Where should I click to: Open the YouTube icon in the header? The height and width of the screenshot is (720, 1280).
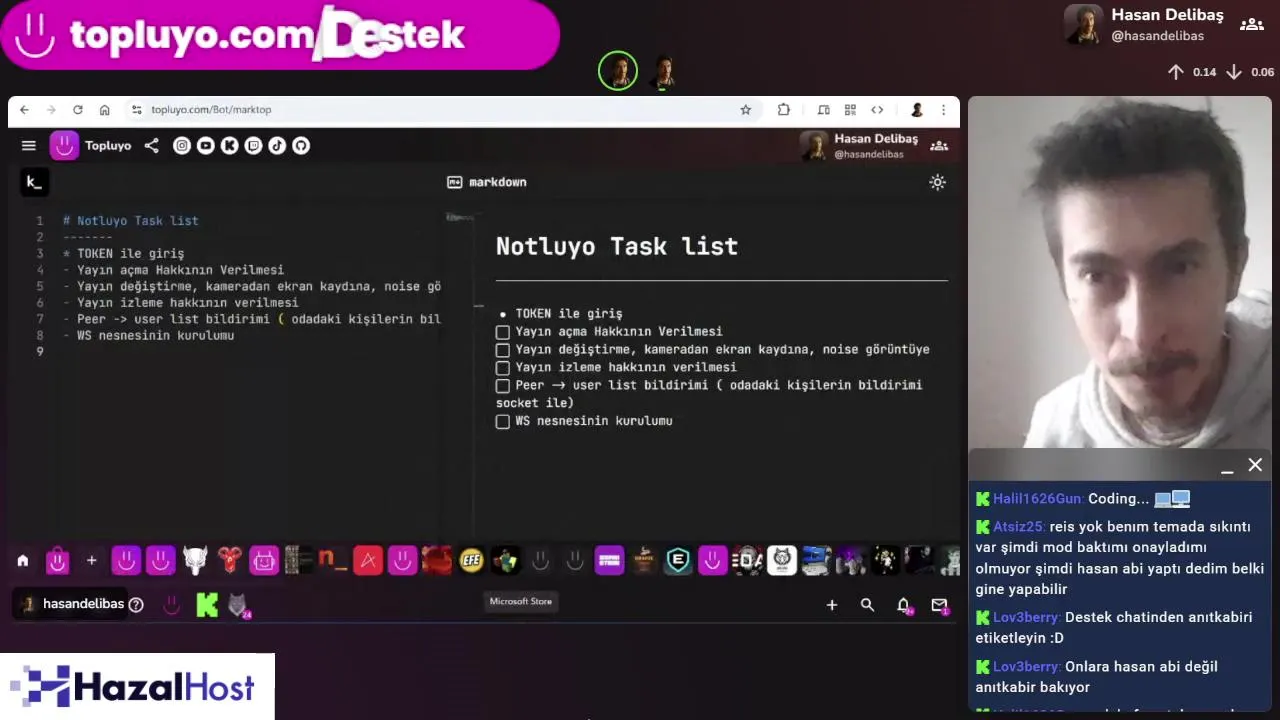pyautogui.click(x=206, y=146)
